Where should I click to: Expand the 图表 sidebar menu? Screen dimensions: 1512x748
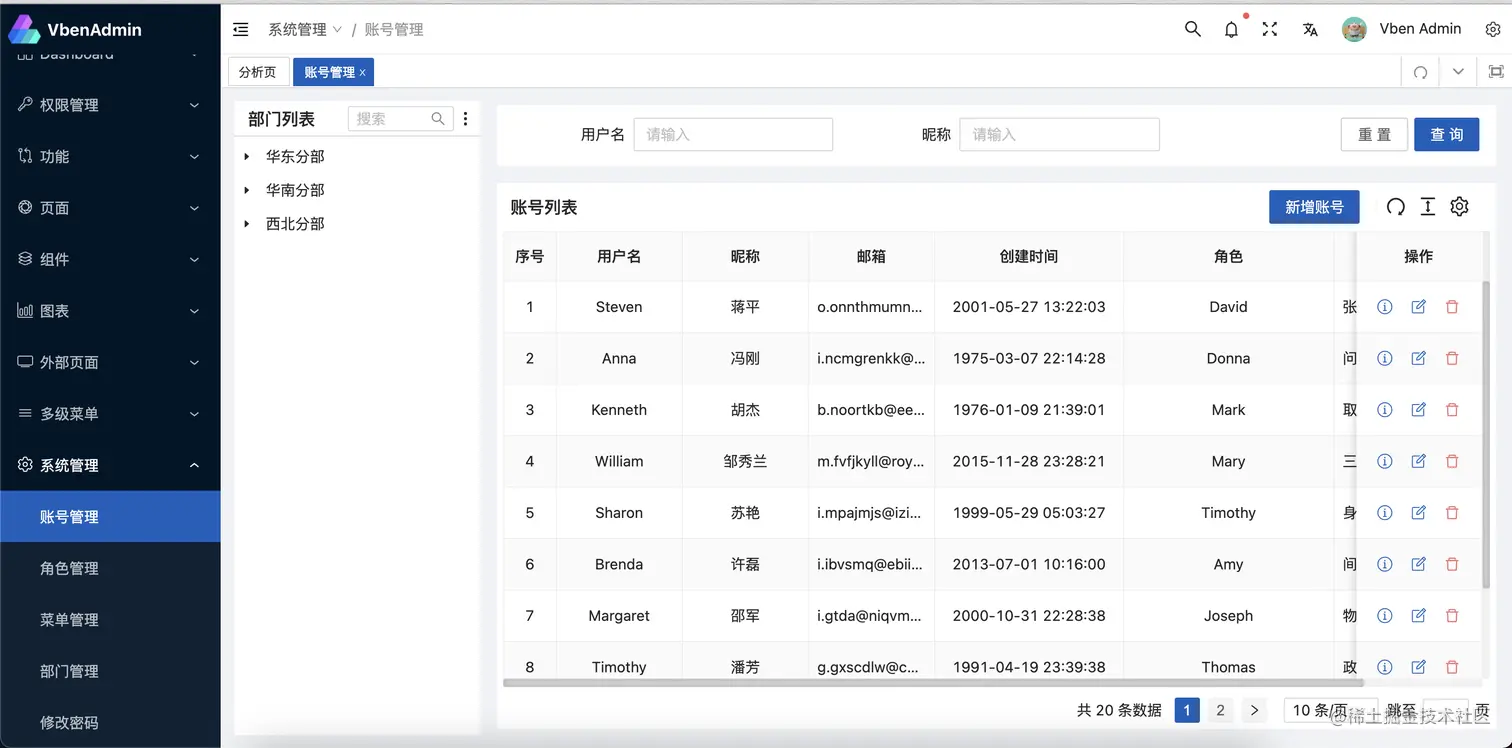pos(110,311)
